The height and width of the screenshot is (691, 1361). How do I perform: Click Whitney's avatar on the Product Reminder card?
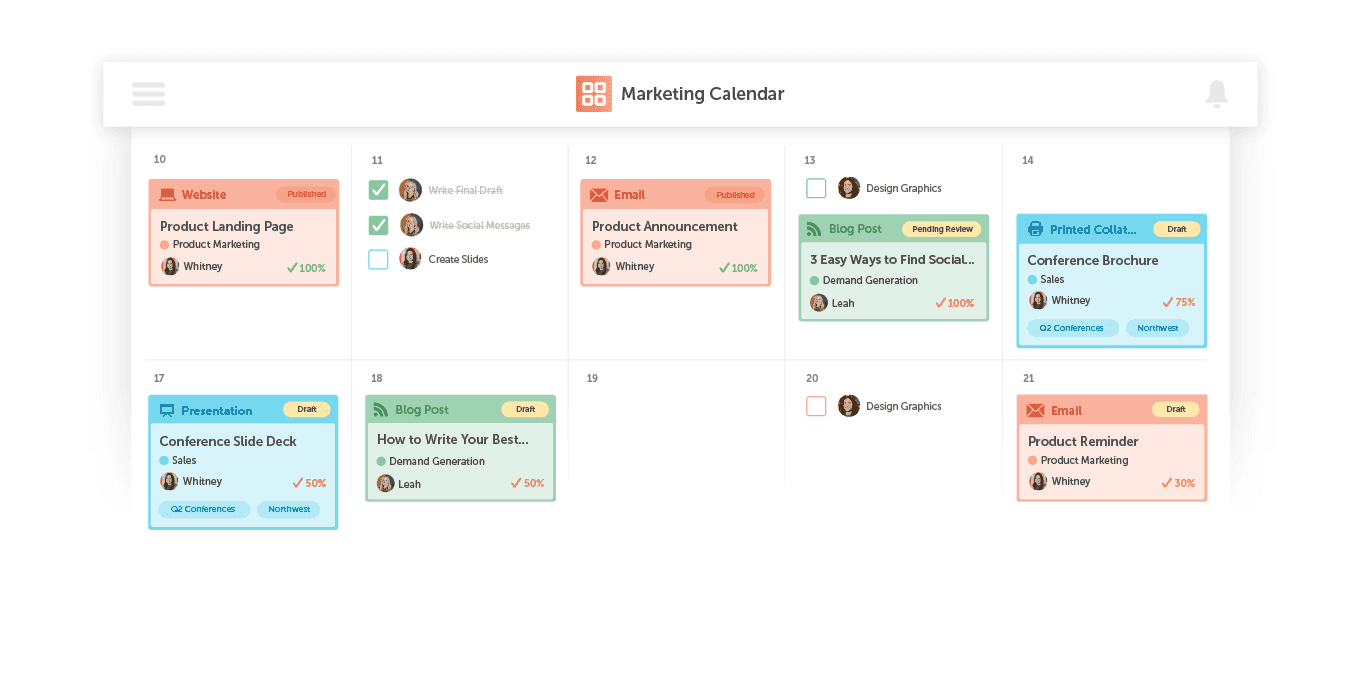click(1038, 481)
